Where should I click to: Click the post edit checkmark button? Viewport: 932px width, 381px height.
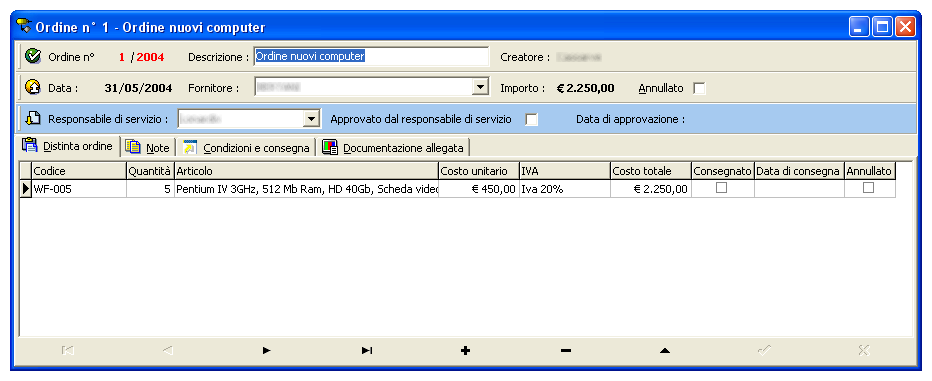click(x=764, y=351)
